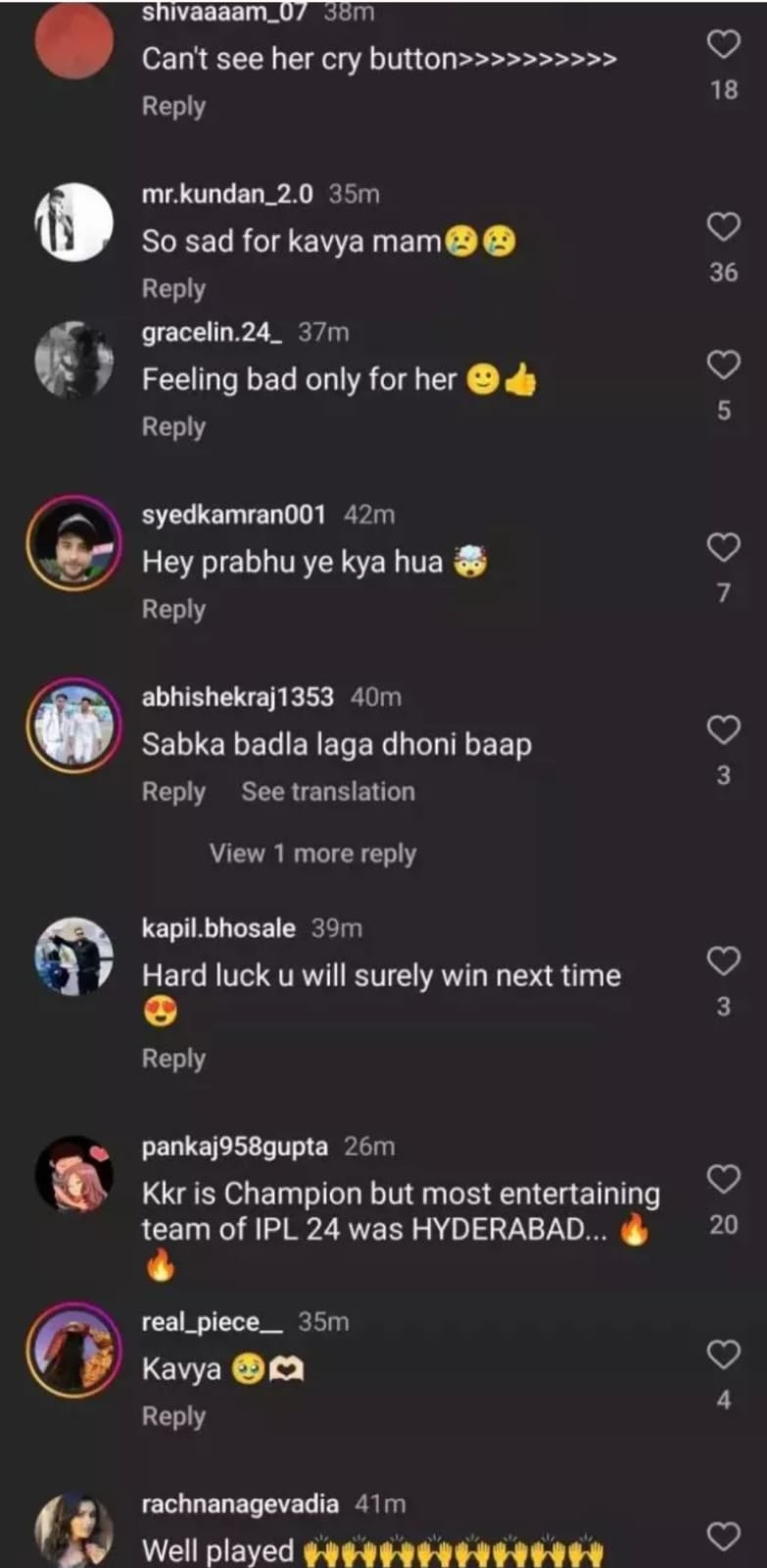View pankaj958gupta's profile avatar

(x=73, y=1173)
